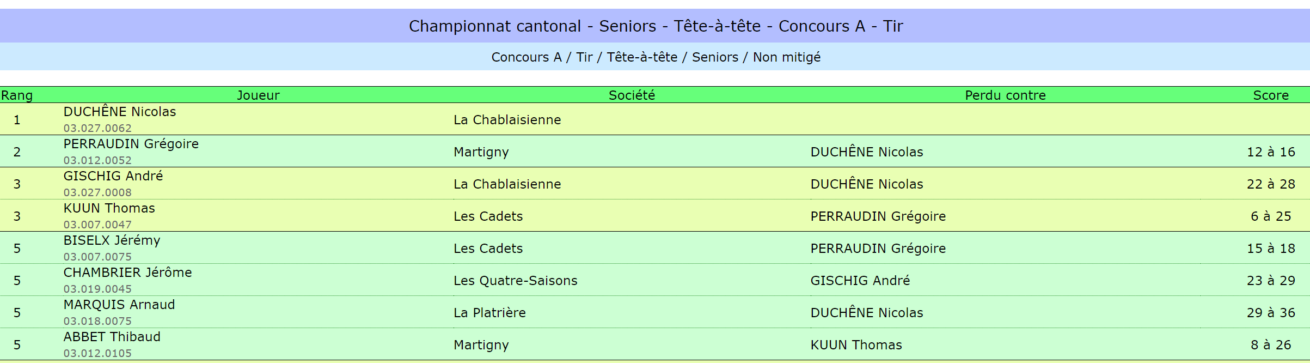The image size is (1310, 363).
Task: Click the Concours A / Tir subtitle bar
Action: (x=655, y=57)
